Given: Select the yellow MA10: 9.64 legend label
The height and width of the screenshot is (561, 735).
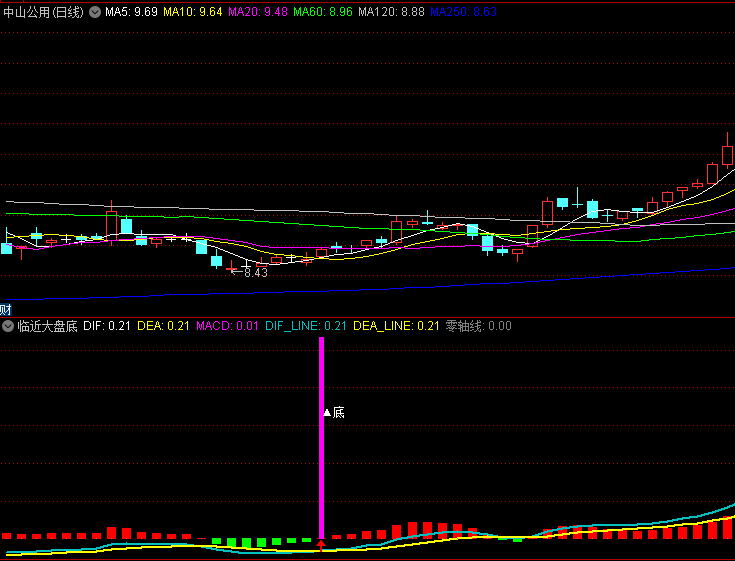Looking at the screenshot, I should [x=193, y=12].
